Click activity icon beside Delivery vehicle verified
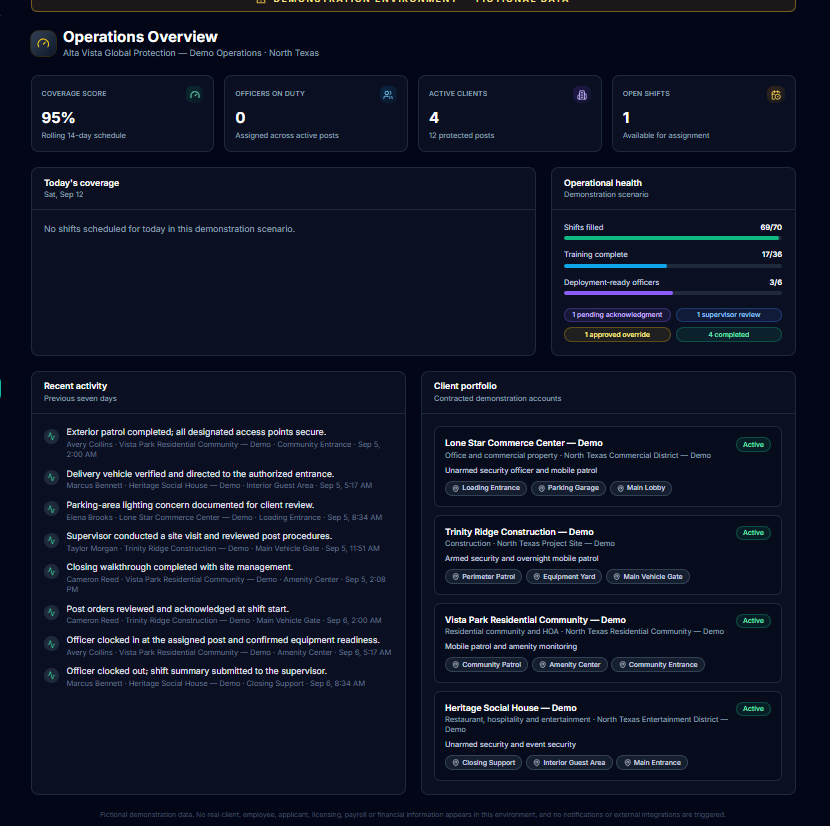Image resolution: width=830 pixels, height=826 pixels. pos(51,478)
